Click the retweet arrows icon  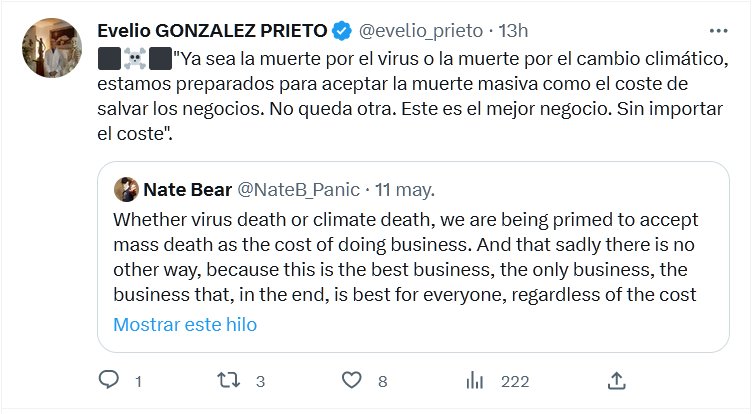230,381
